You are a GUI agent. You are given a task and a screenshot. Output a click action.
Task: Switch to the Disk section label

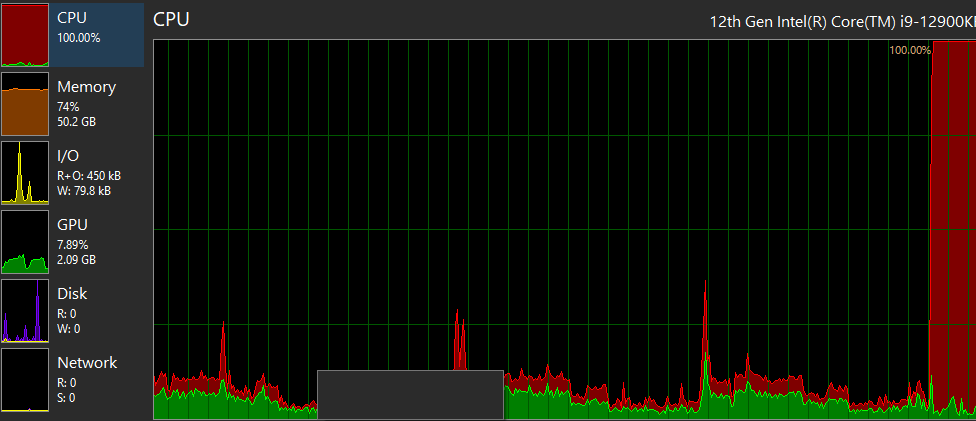point(72,294)
